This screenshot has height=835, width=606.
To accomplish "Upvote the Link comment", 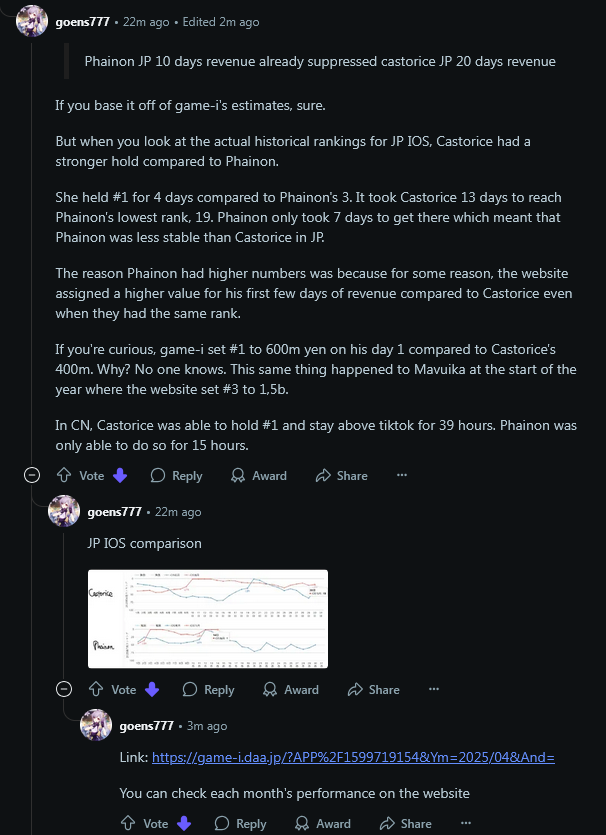I will tap(128, 824).
